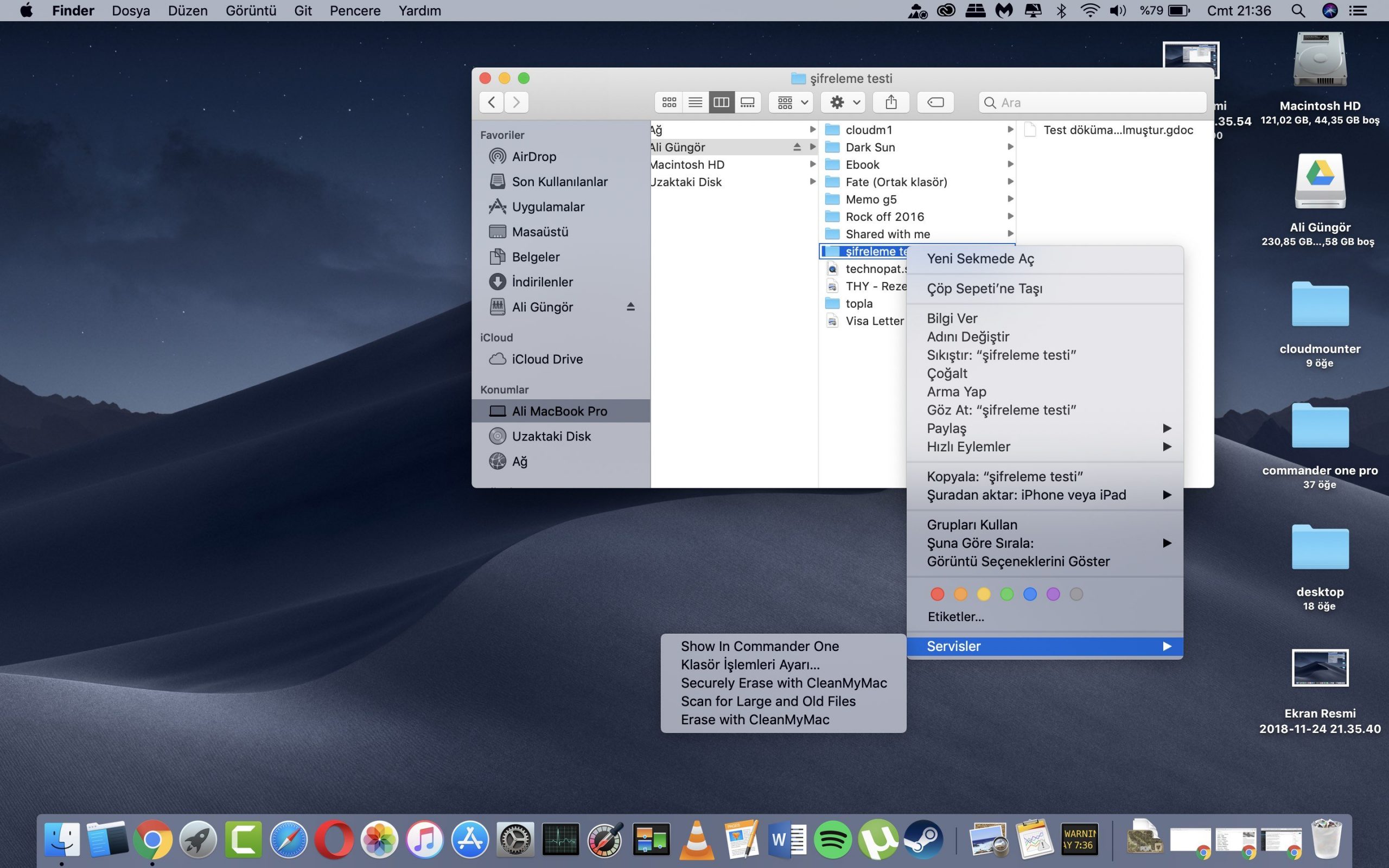This screenshot has height=868, width=1389.
Task: Choose Çöp Sepeti'ne Taşı from context menu
Action: [984, 289]
